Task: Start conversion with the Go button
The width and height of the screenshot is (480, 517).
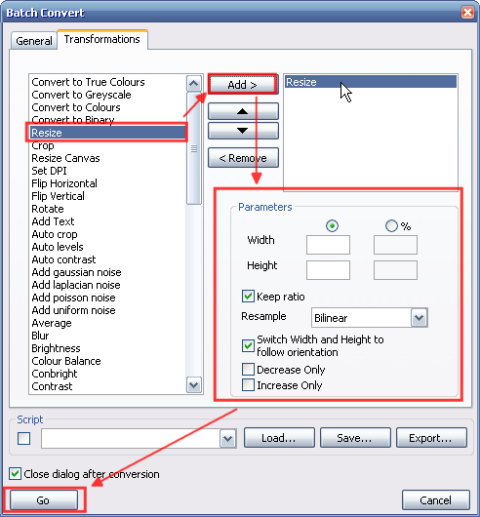Action: (x=44, y=500)
